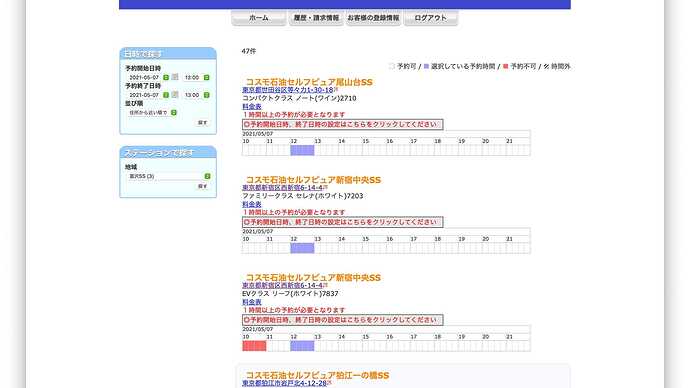The height and width of the screenshot is (388, 690).
Task: Open 新宿中央SS title for リーフ listing
Action: [313, 277]
